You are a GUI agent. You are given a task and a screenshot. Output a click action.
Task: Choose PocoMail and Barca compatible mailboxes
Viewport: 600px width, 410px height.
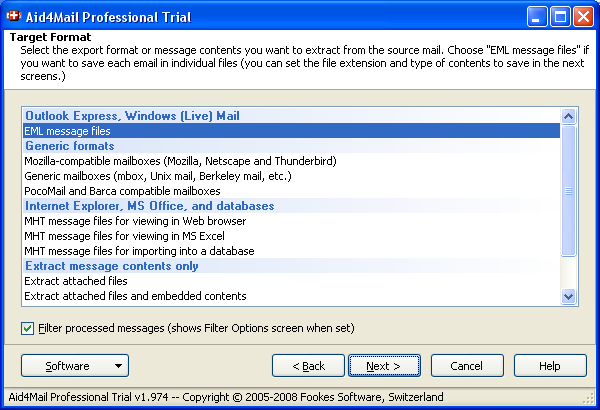click(292, 191)
